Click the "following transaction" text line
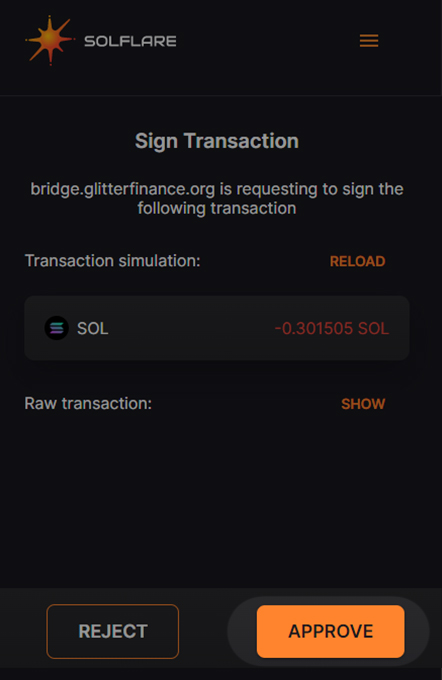Image resolution: width=442 pixels, height=680 pixels. tap(217, 209)
